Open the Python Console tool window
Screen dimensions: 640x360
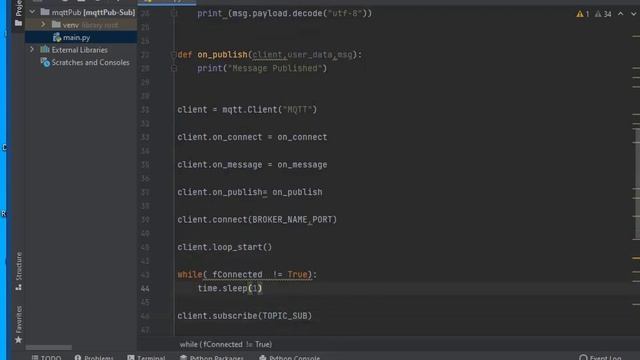pyautogui.click(x=289, y=358)
